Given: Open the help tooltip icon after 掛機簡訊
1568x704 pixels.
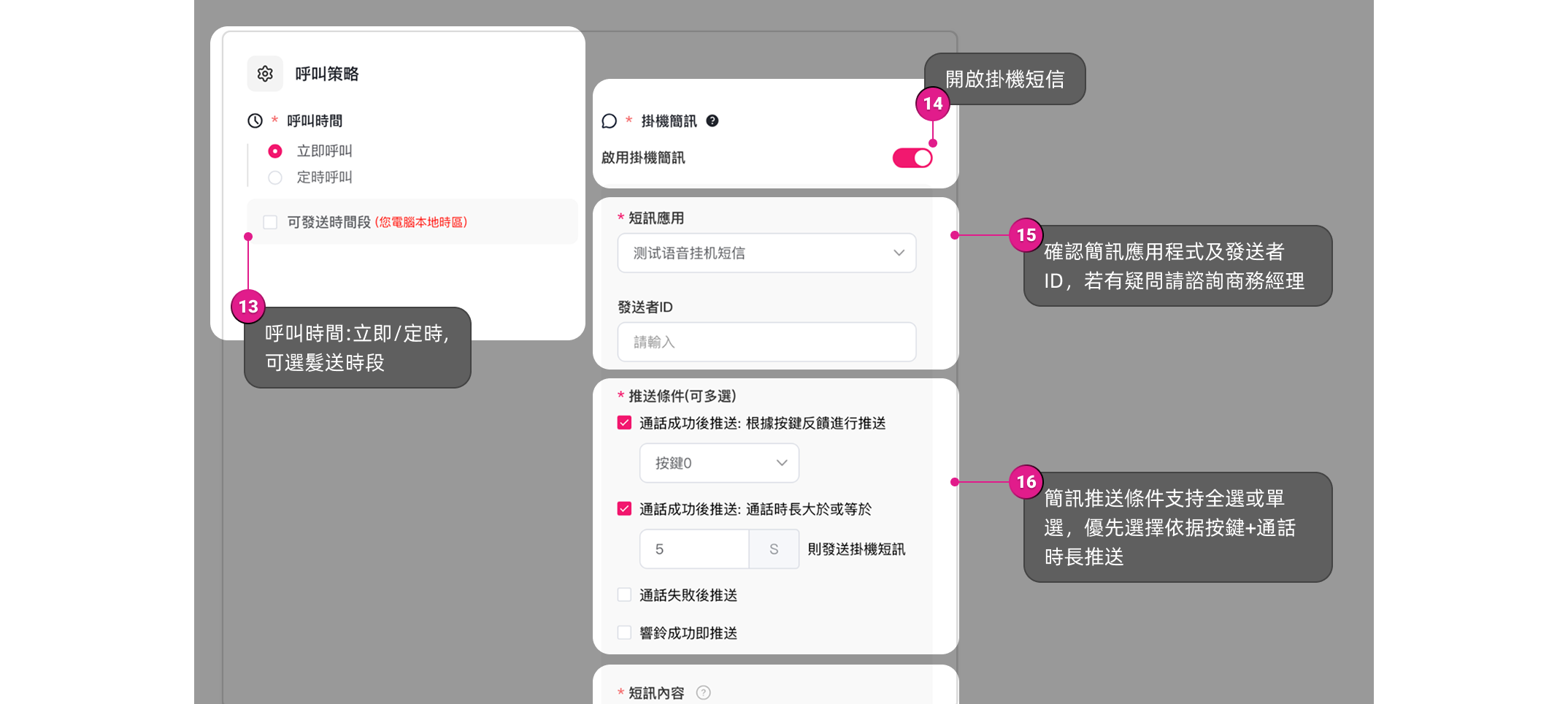Looking at the screenshot, I should 712,120.
